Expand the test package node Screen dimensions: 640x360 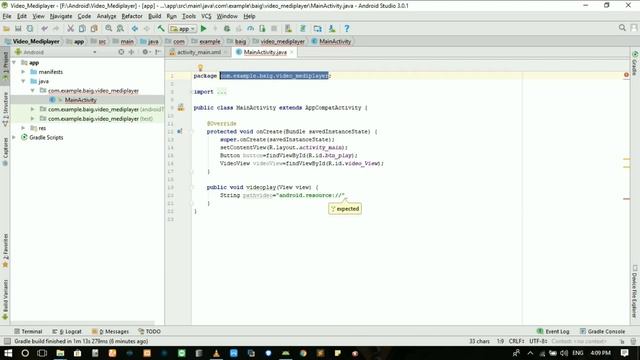click(x=33, y=119)
